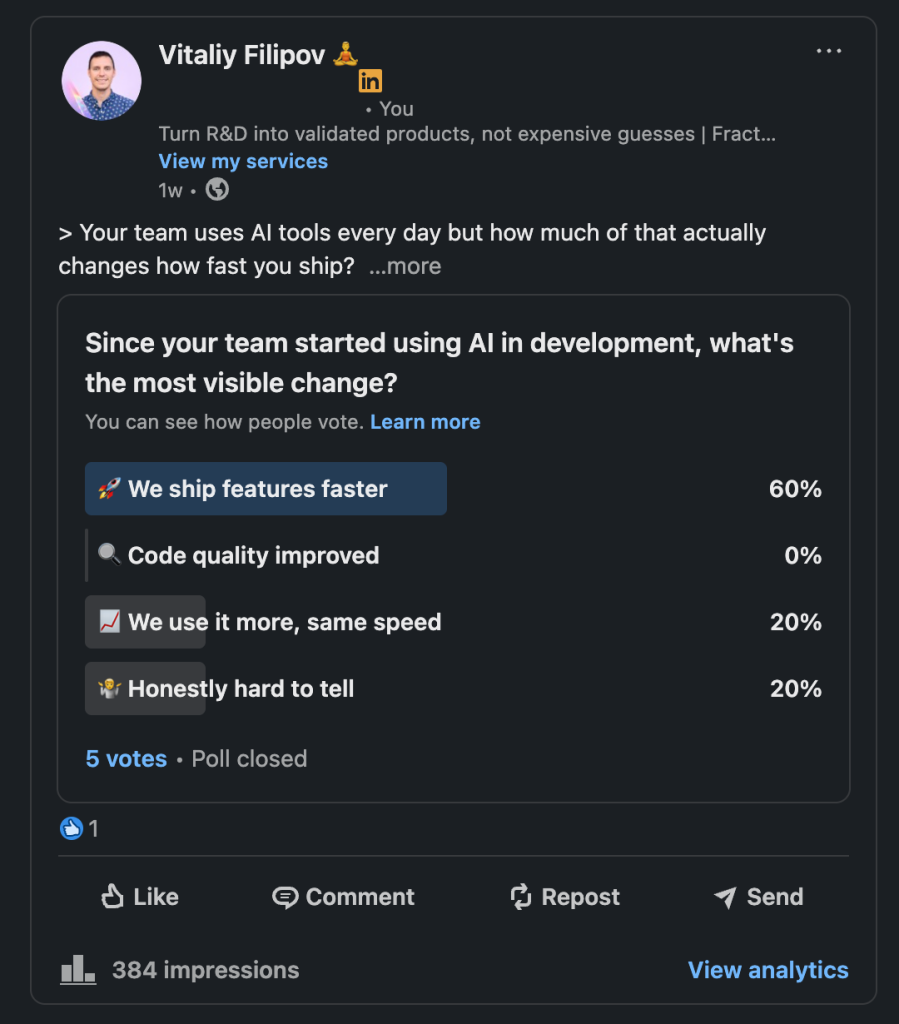The image size is (899, 1024).
Task: Open the 'View my services' link
Action: (x=243, y=161)
